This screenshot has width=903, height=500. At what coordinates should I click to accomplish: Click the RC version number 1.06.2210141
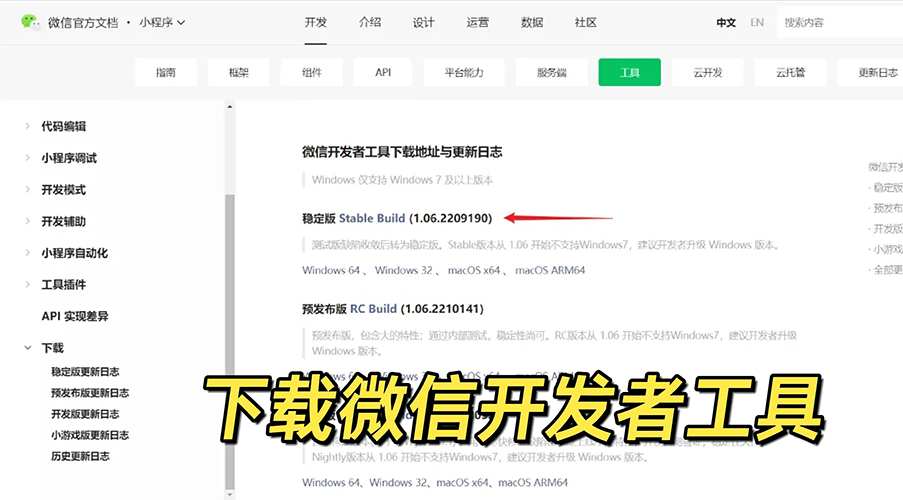point(442,309)
